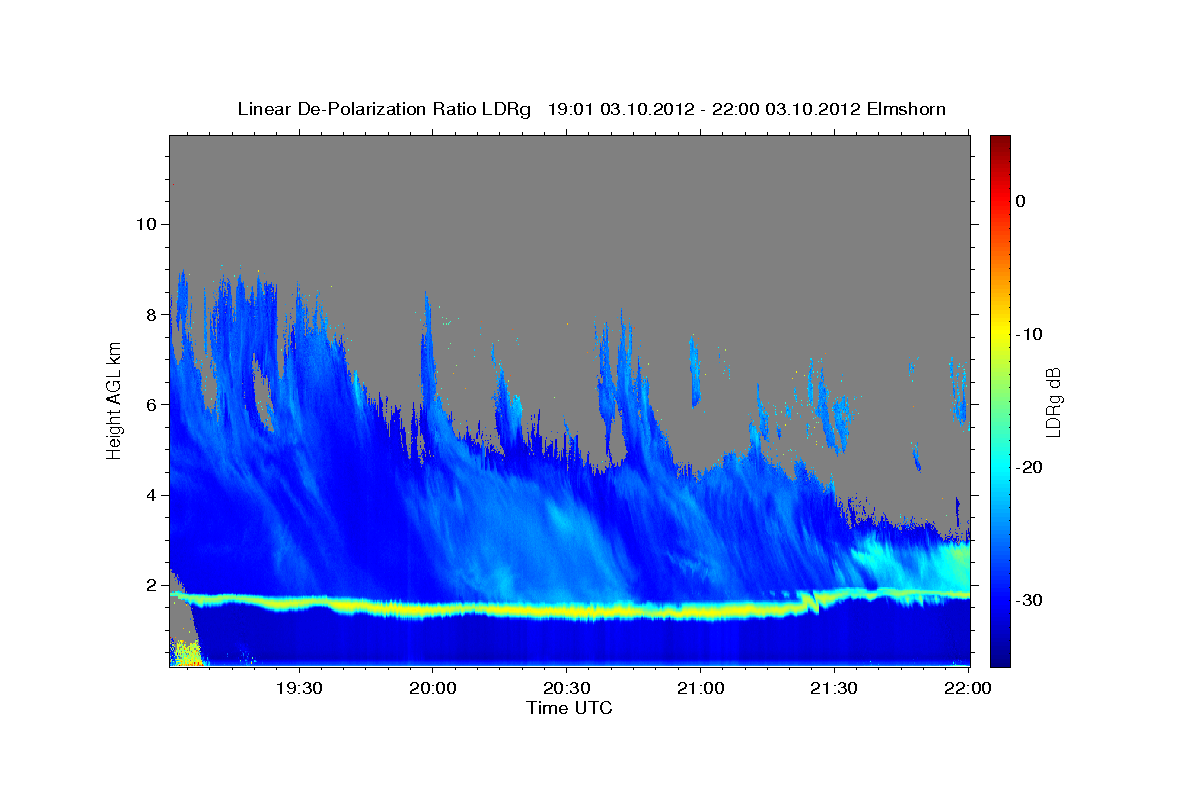The width and height of the screenshot is (1200, 800).
Task: Click the dark red top of the colorbar
Action: [1000, 142]
